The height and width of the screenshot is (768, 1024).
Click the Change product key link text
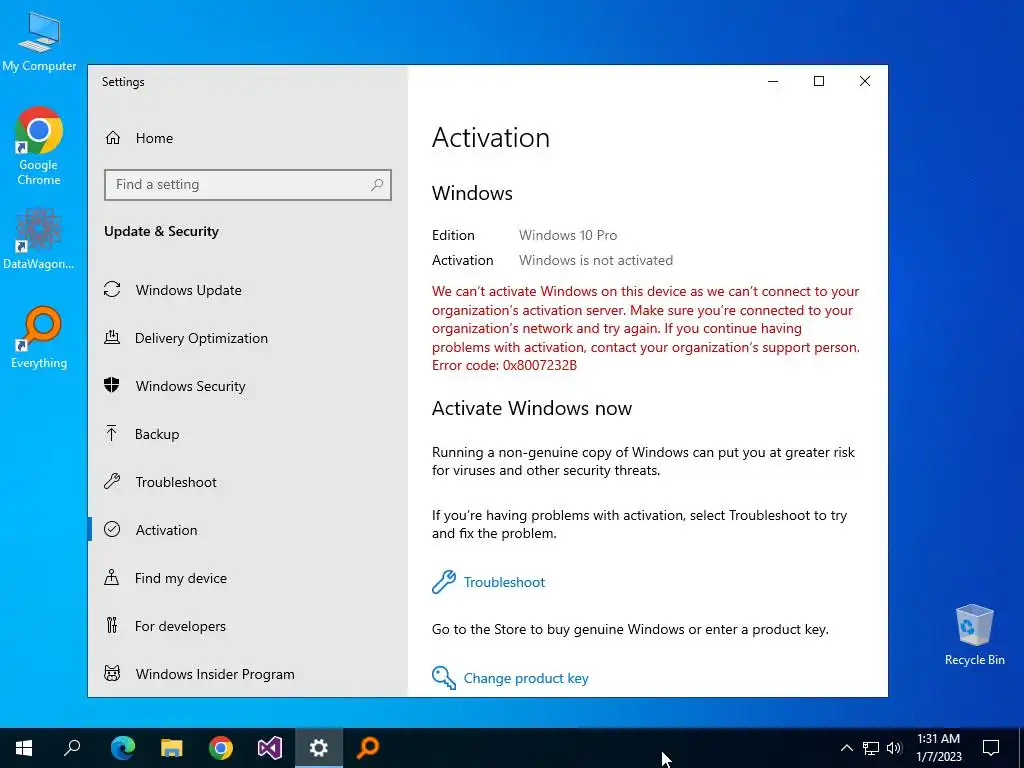(526, 678)
